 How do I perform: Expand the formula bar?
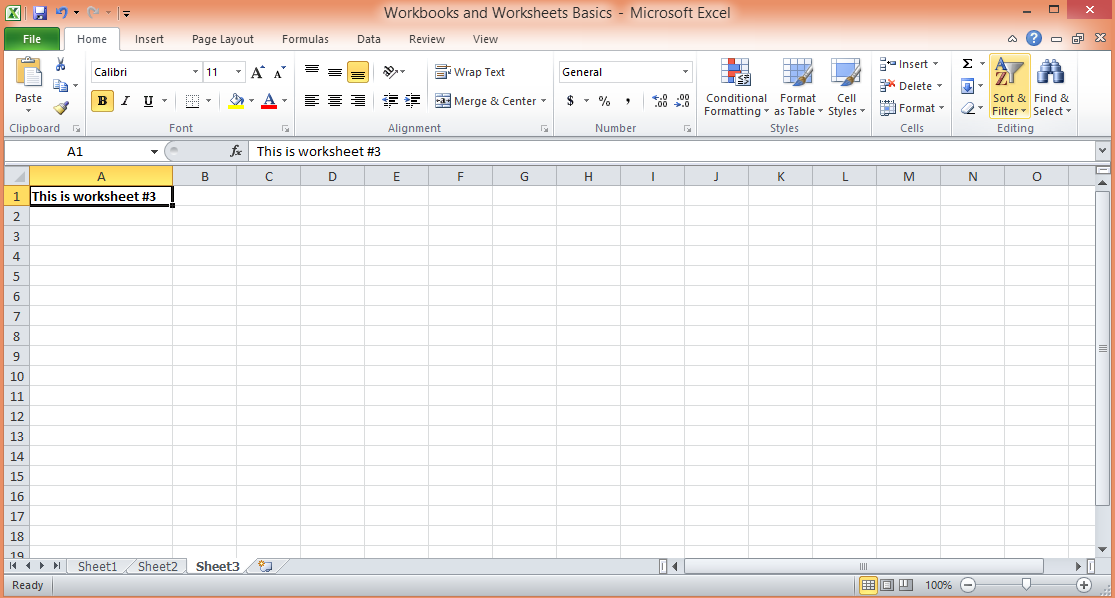tap(1102, 151)
